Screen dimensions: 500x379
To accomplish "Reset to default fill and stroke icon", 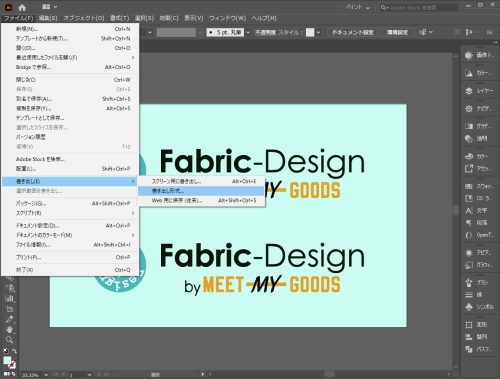I will pyautogui.click(x=5, y=351).
